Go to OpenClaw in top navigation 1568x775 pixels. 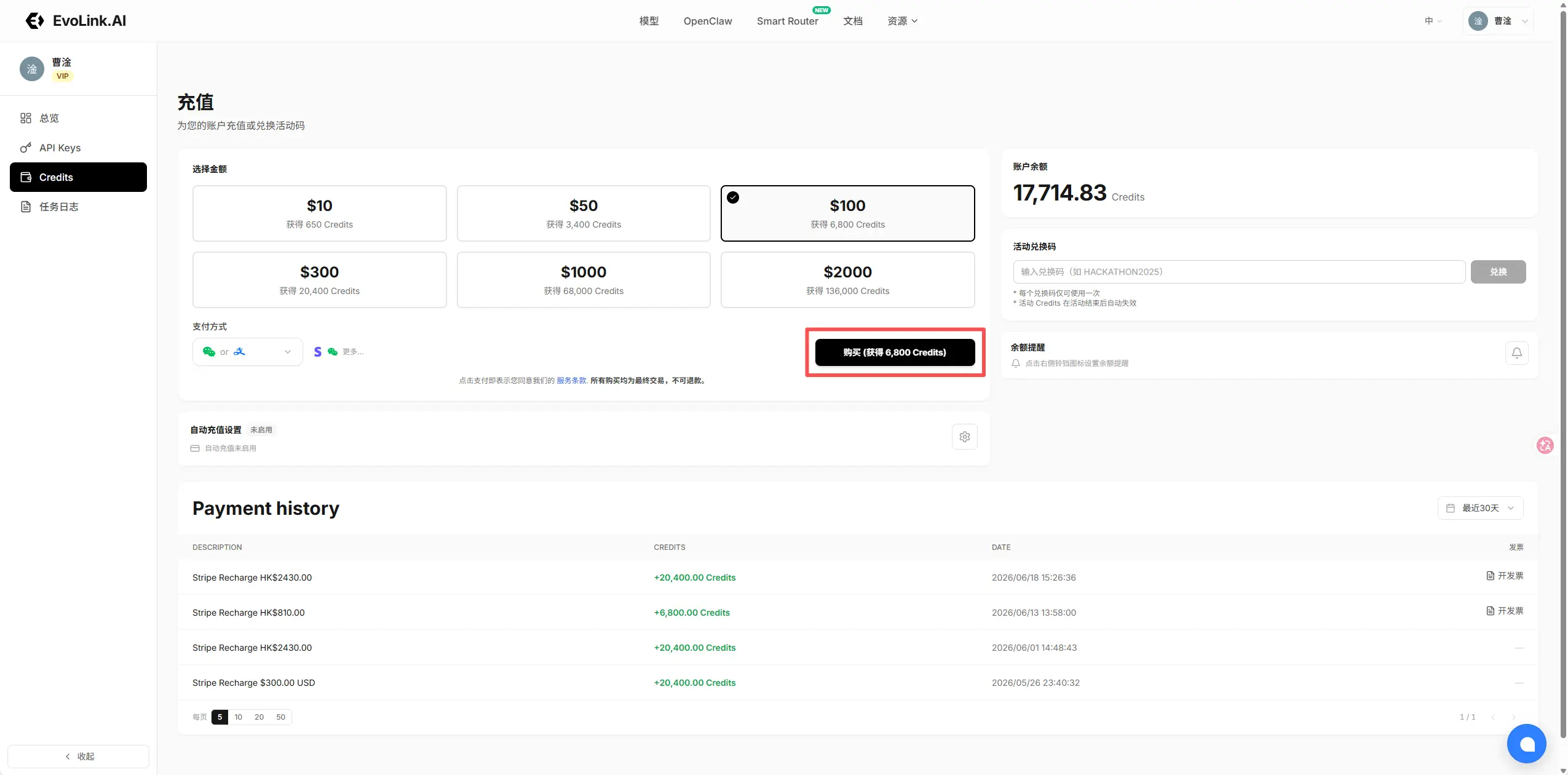click(x=708, y=21)
